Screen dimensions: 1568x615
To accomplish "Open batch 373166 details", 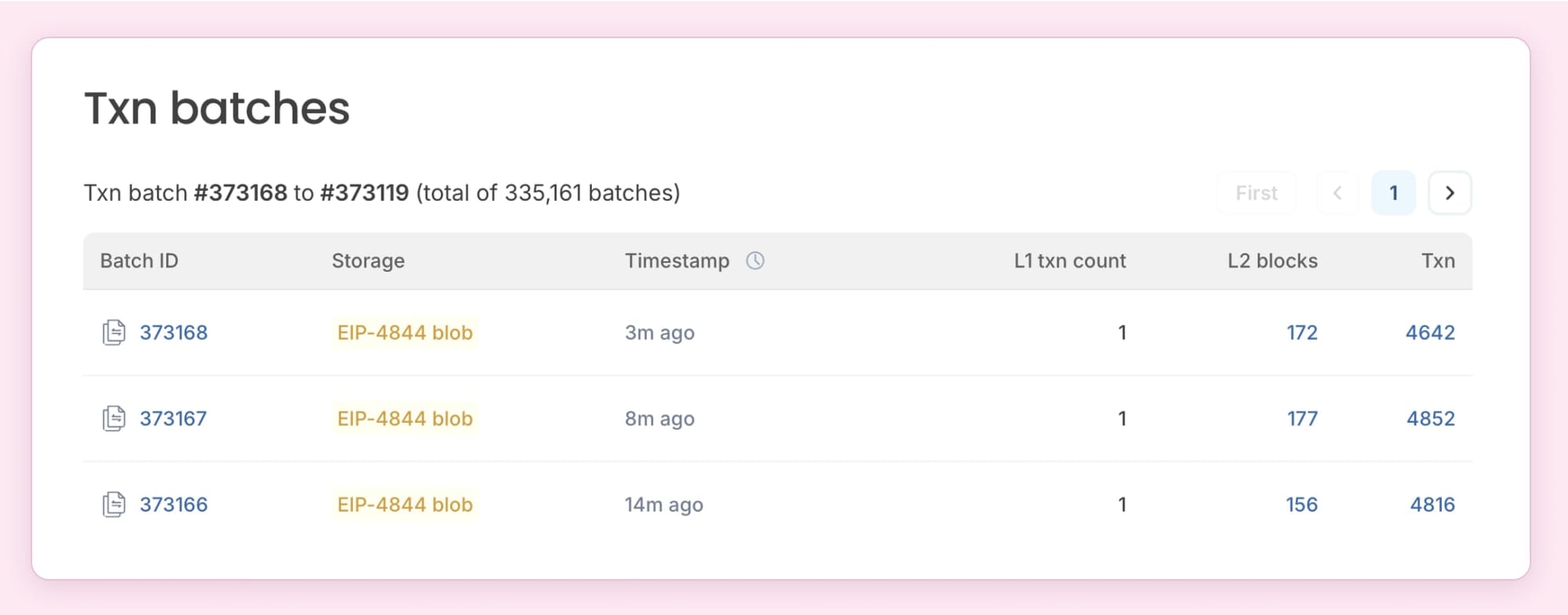I will pos(174,504).
